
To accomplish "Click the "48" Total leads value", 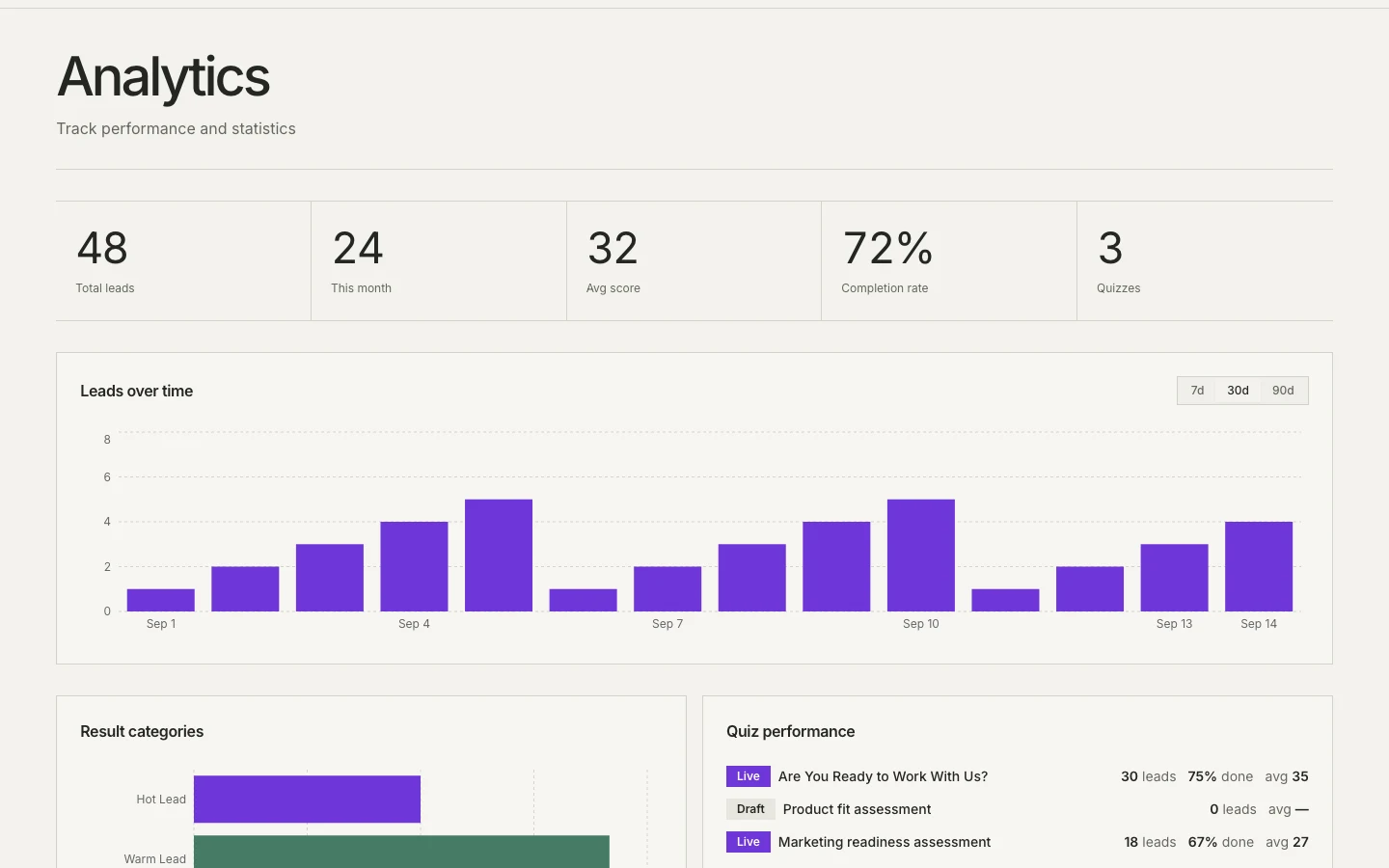I will (102, 248).
